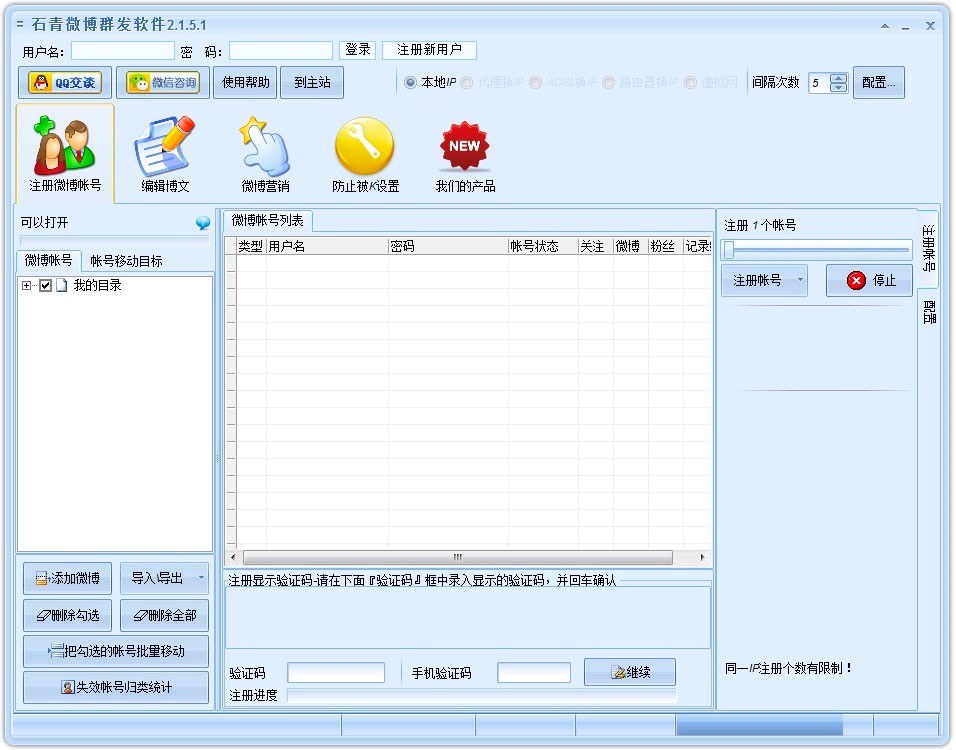Screen dimensions: 956x750
Task: Click the 记录 column header
Action: (697, 246)
